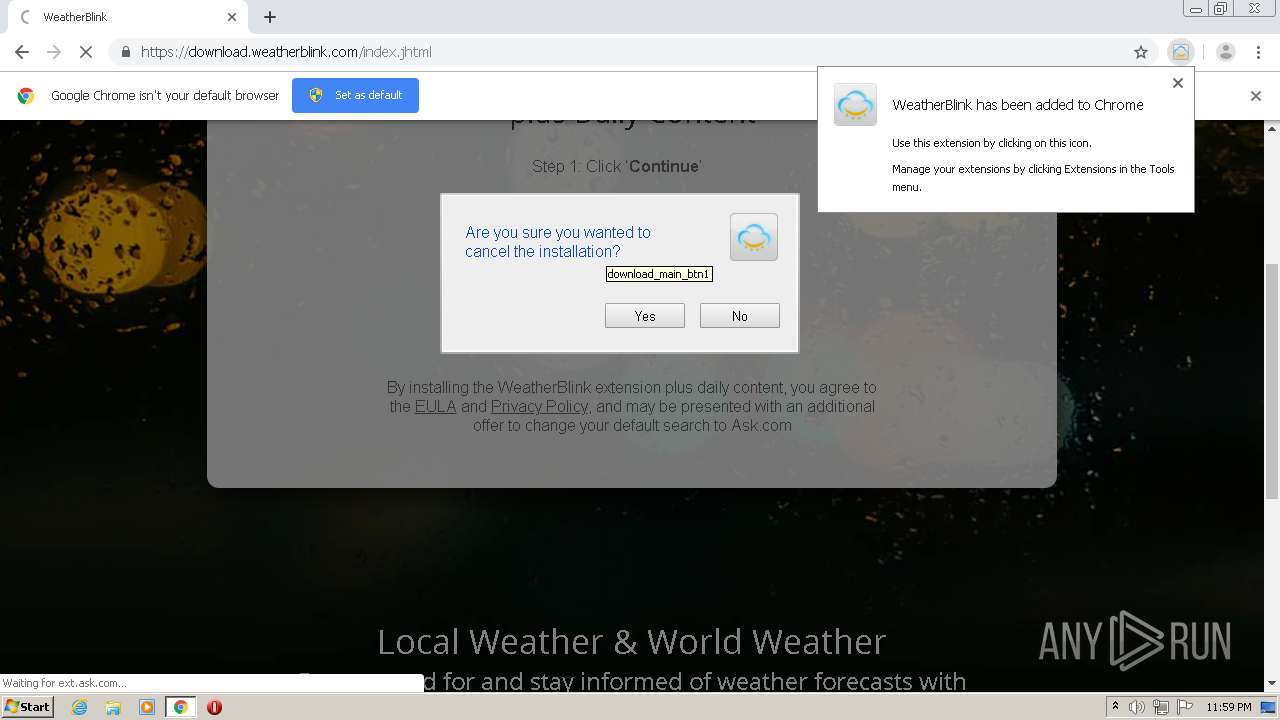Show hidden system tray icons
This screenshot has height=720, width=1280.
(1115, 707)
